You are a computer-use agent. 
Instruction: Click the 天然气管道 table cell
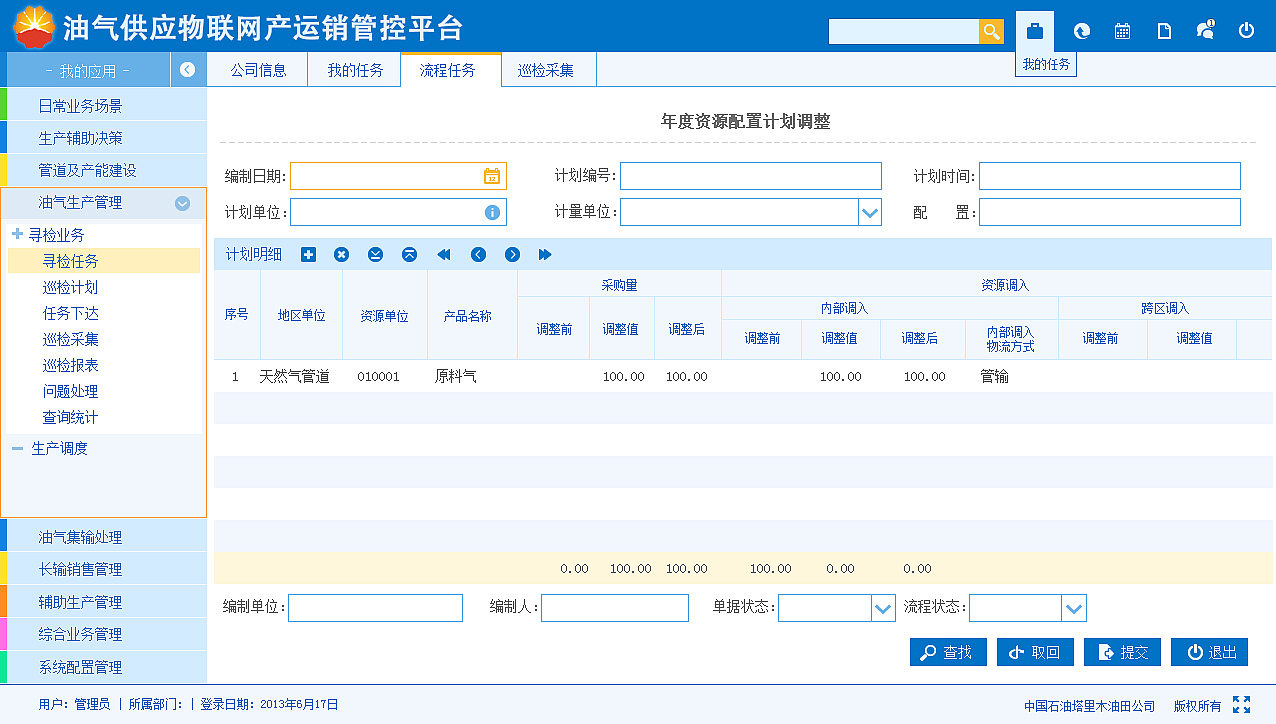click(295, 377)
